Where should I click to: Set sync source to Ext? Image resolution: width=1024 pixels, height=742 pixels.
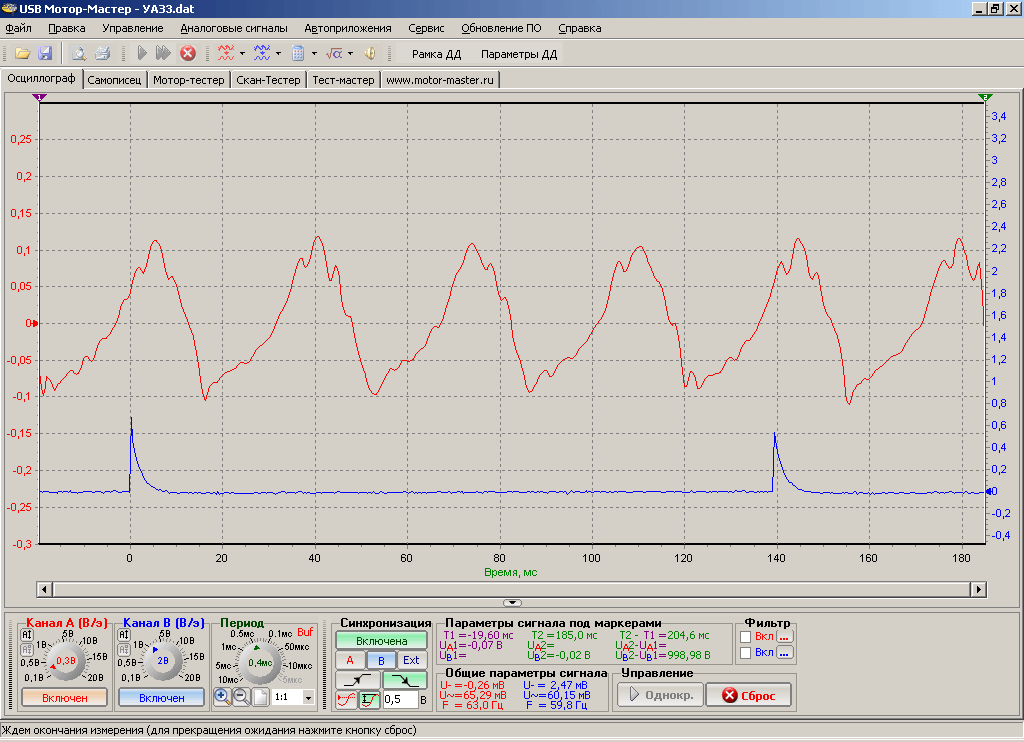(x=411, y=660)
